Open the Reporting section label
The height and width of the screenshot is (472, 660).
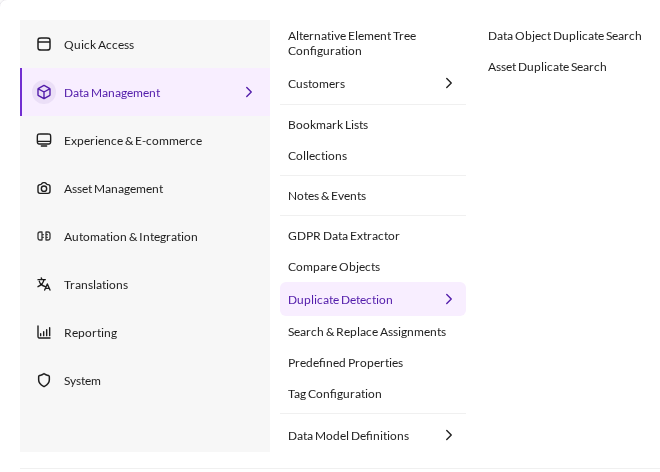(90, 333)
